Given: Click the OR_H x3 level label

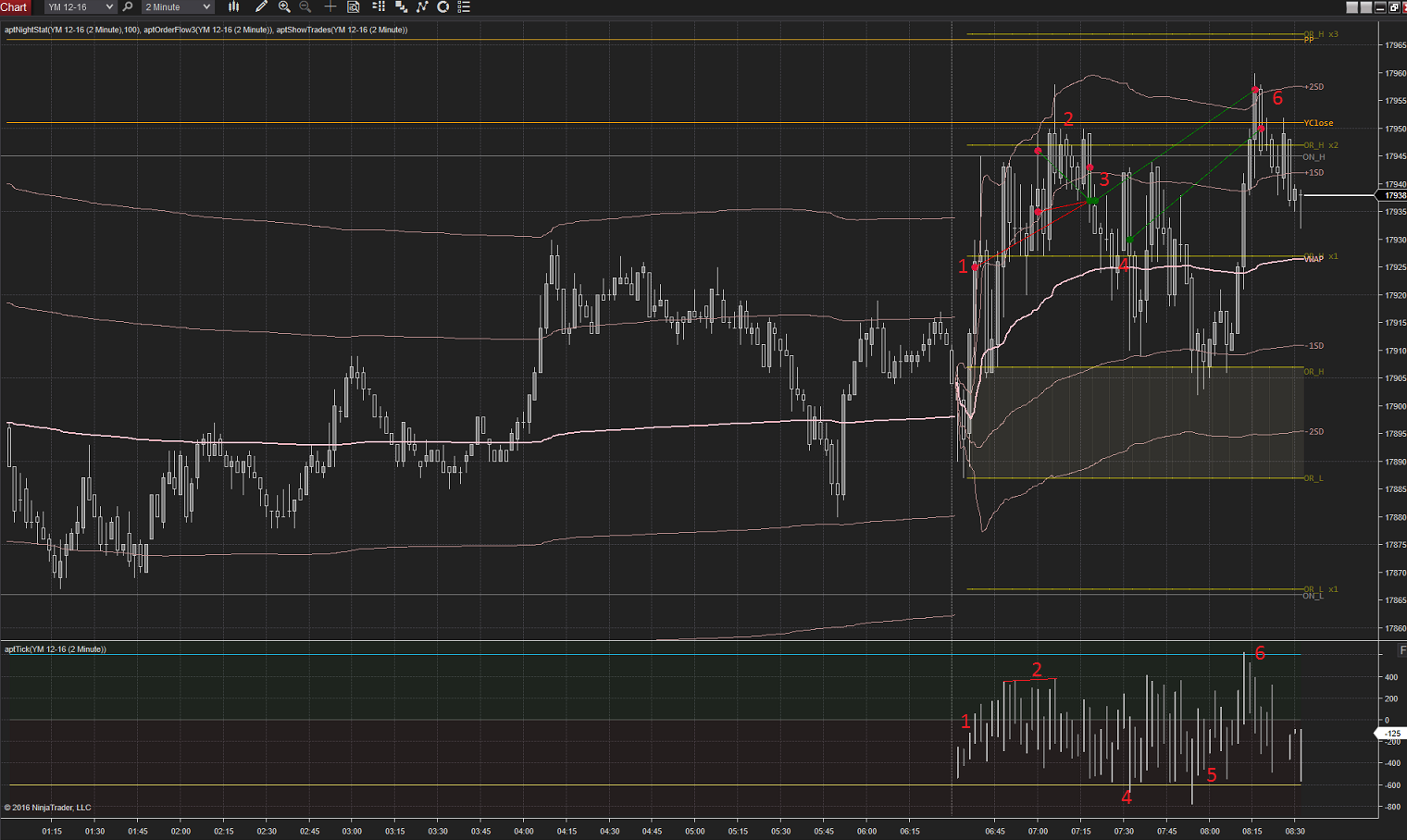Looking at the screenshot, I should [x=1321, y=34].
